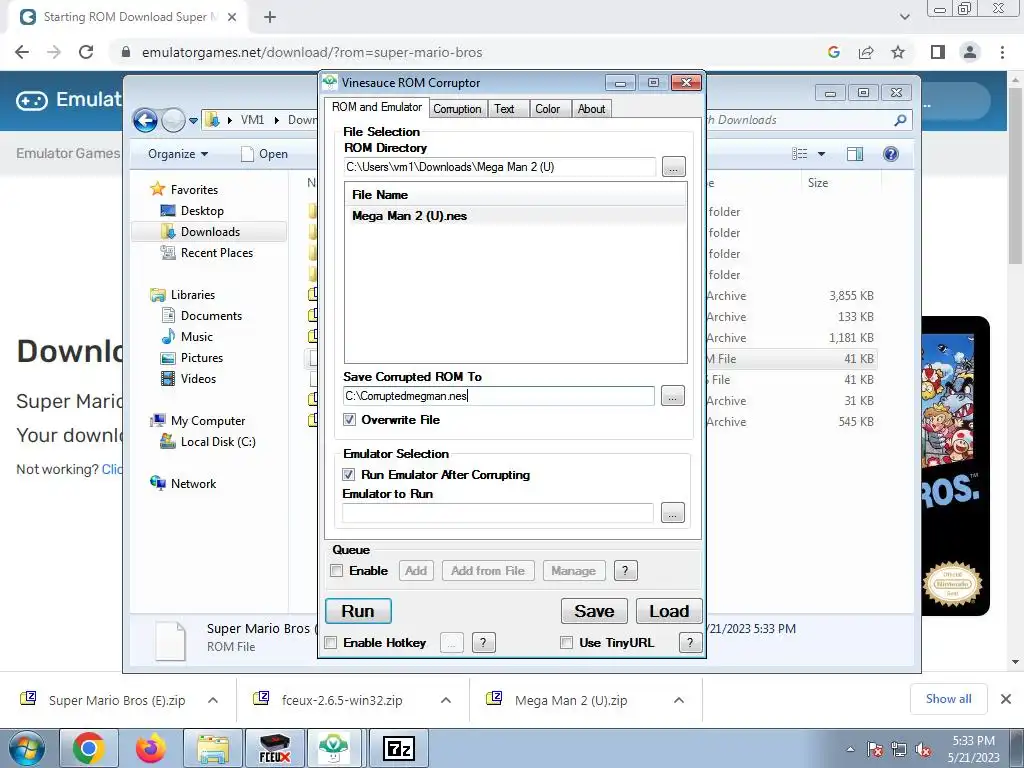This screenshot has height=768, width=1024.
Task: Open Chrome back navigation arrow
Action: [x=22, y=52]
